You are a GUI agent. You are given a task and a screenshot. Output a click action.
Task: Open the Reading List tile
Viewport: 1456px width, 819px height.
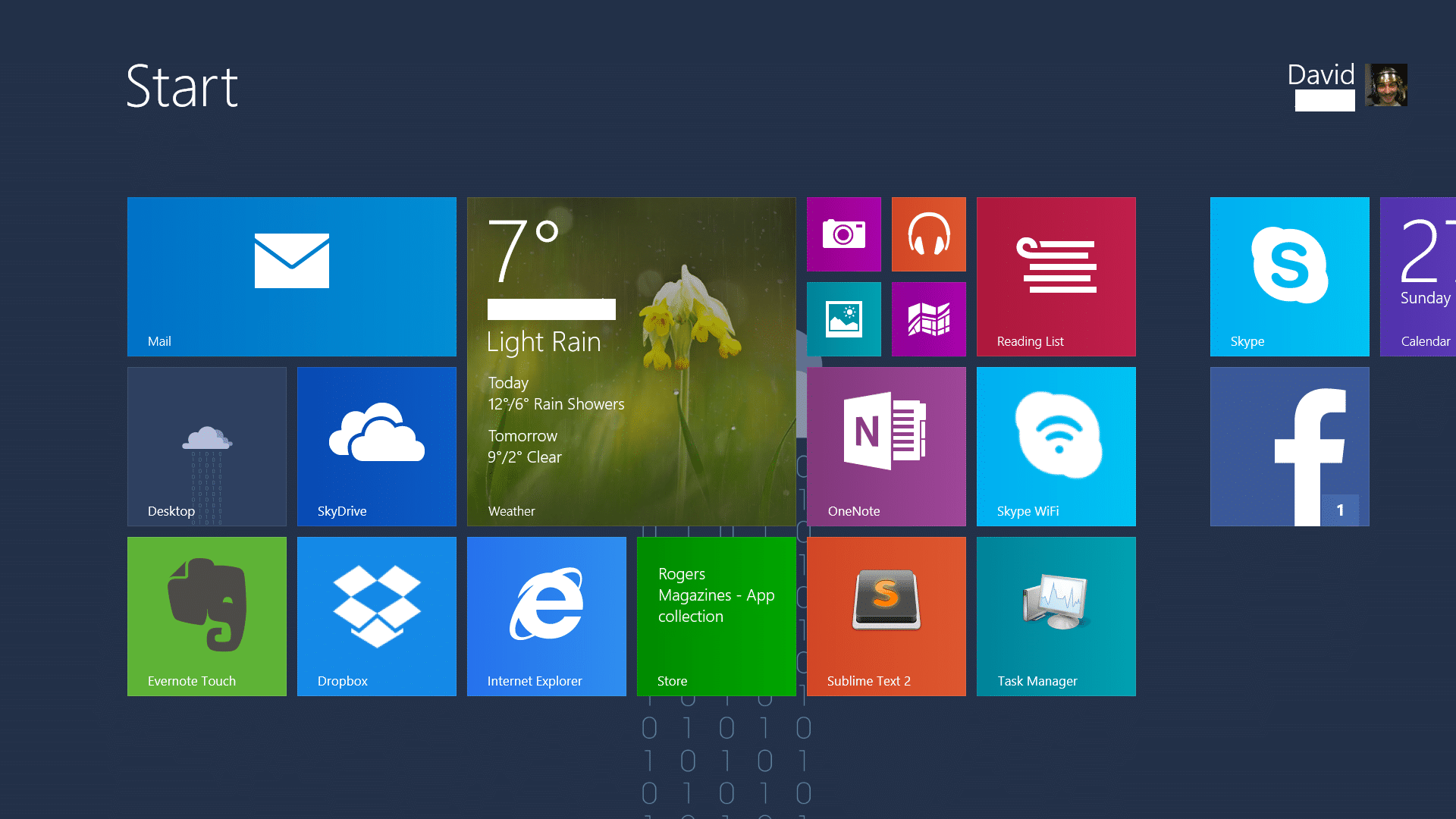coord(1056,277)
